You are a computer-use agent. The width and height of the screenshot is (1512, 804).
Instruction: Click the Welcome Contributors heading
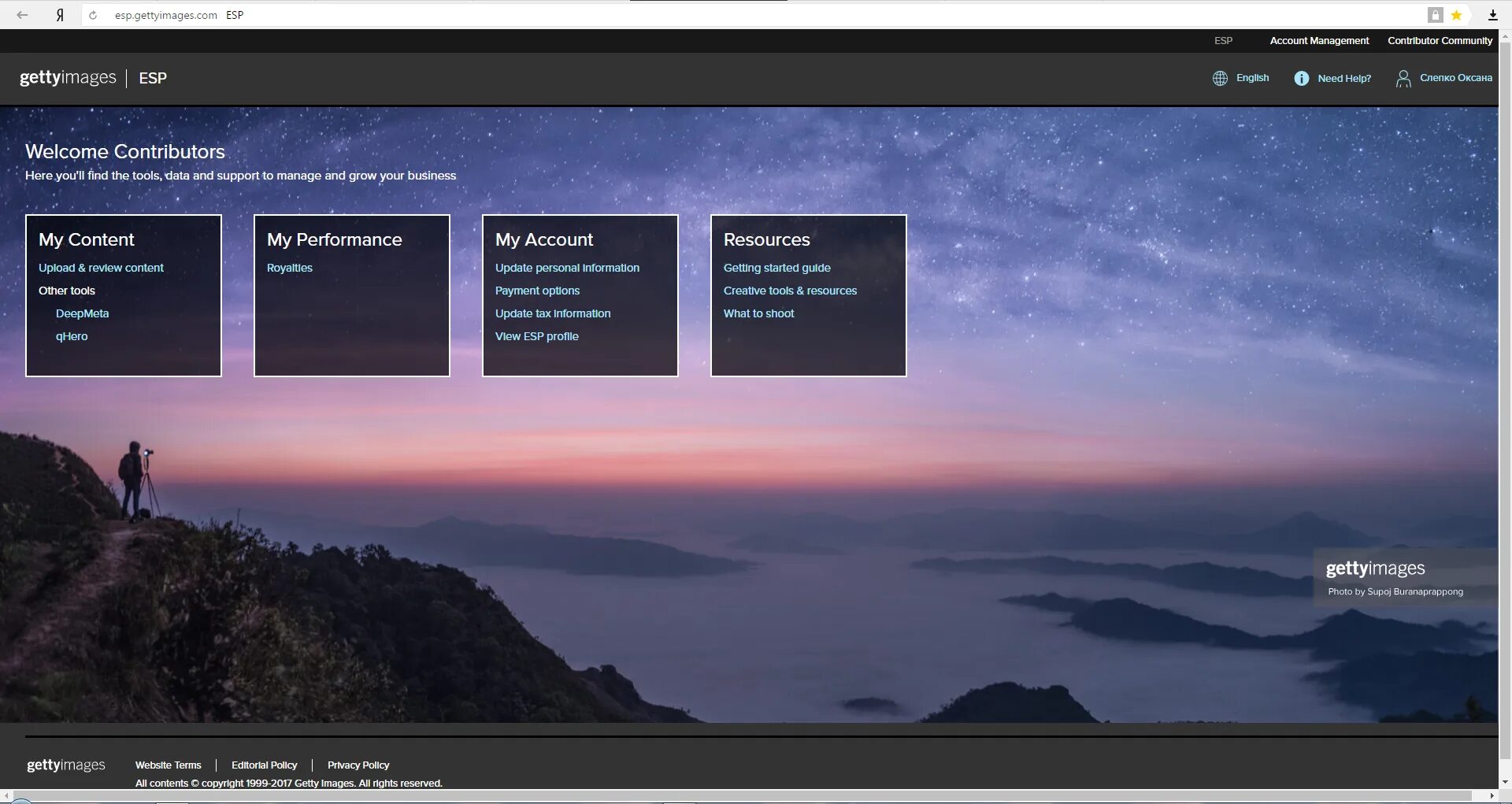coord(125,151)
